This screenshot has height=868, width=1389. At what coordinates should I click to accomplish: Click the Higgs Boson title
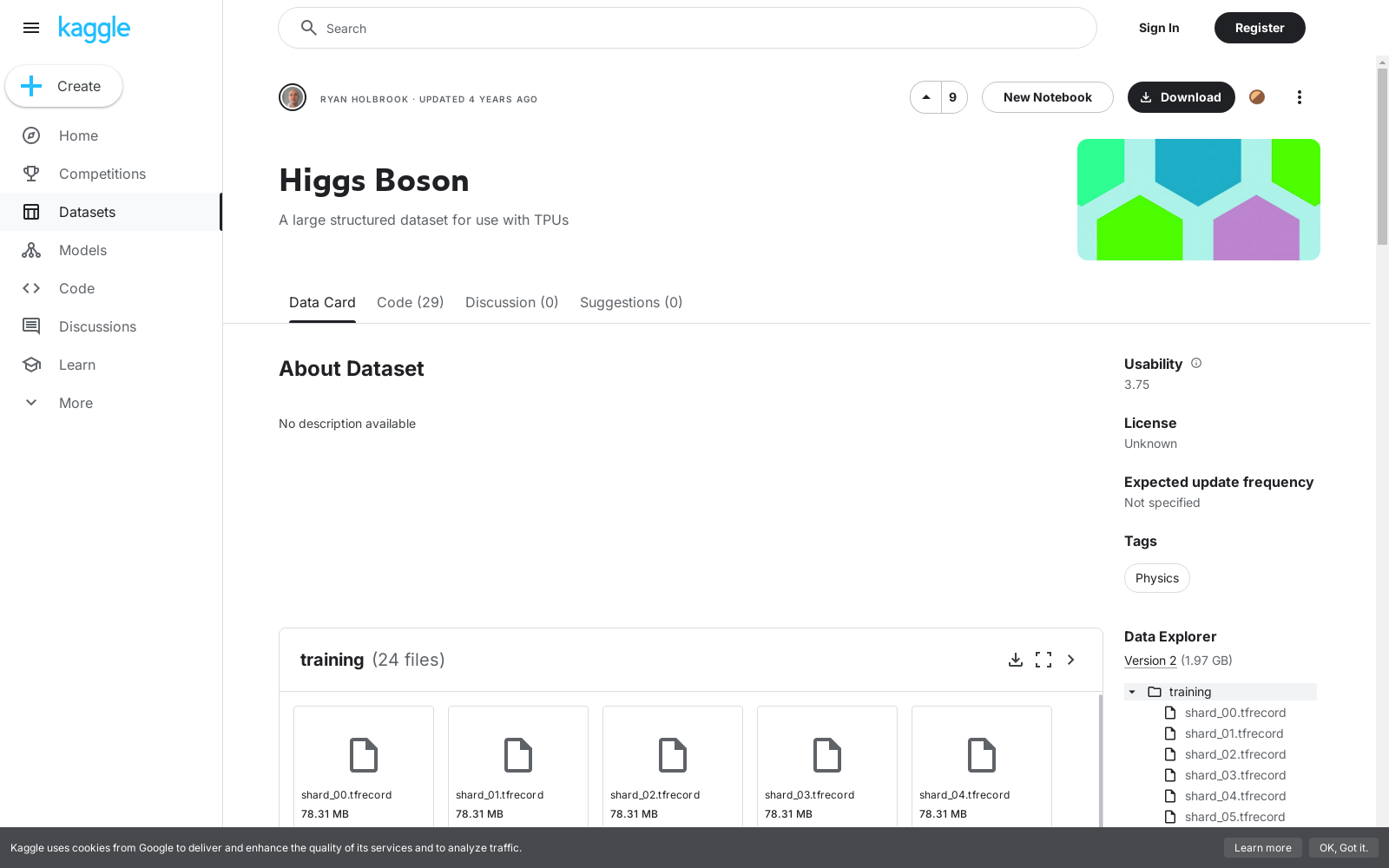(374, 181)
